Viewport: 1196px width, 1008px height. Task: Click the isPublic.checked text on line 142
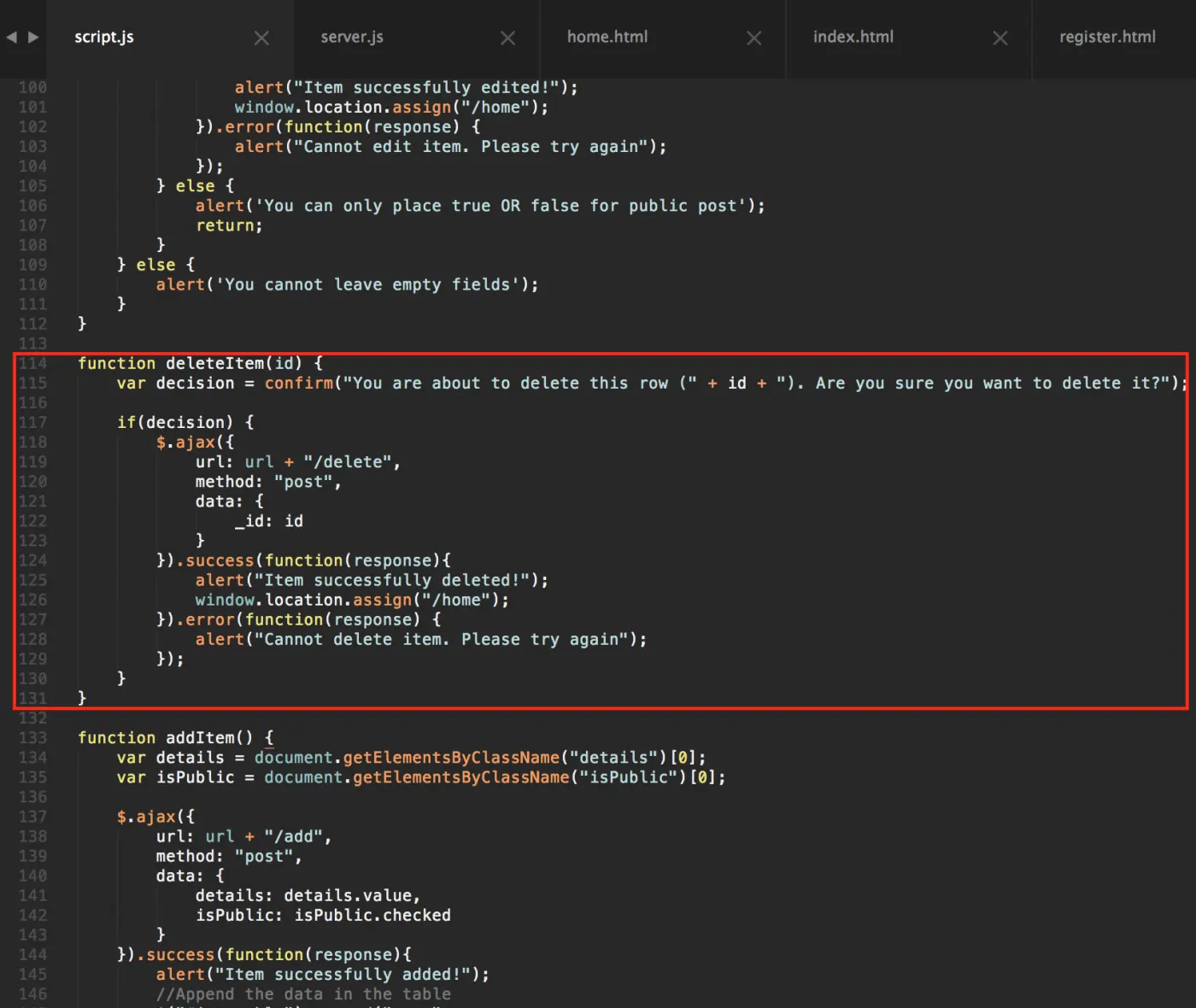(x=372, y=916)
